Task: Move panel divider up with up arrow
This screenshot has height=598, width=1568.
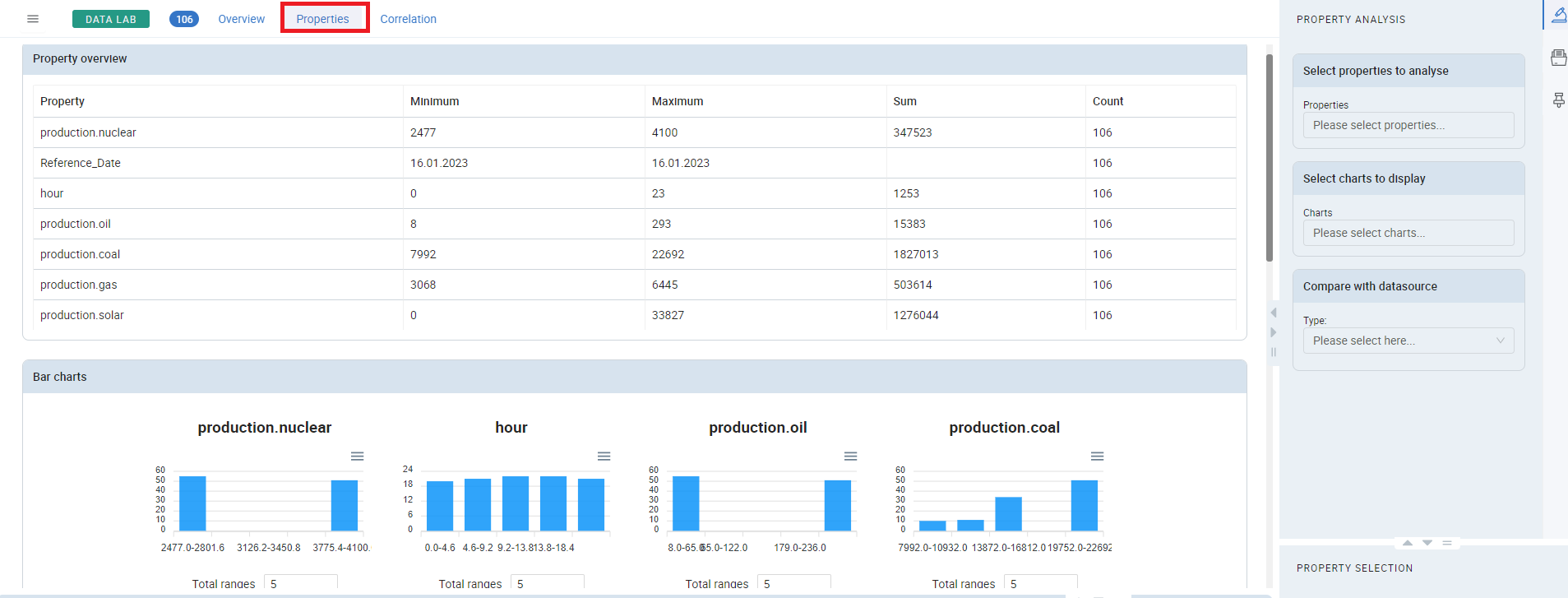Action: pos(1408,543)
